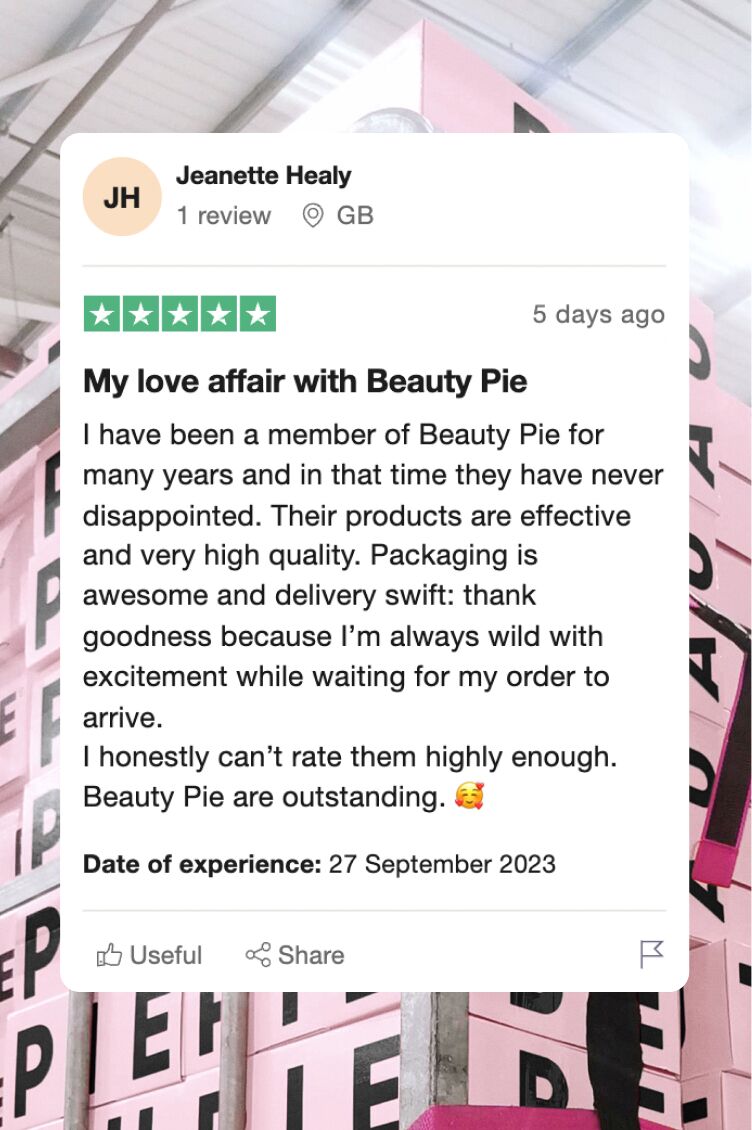Click the thumbs-up icon
752x1130 pixels.
[108, 956]
